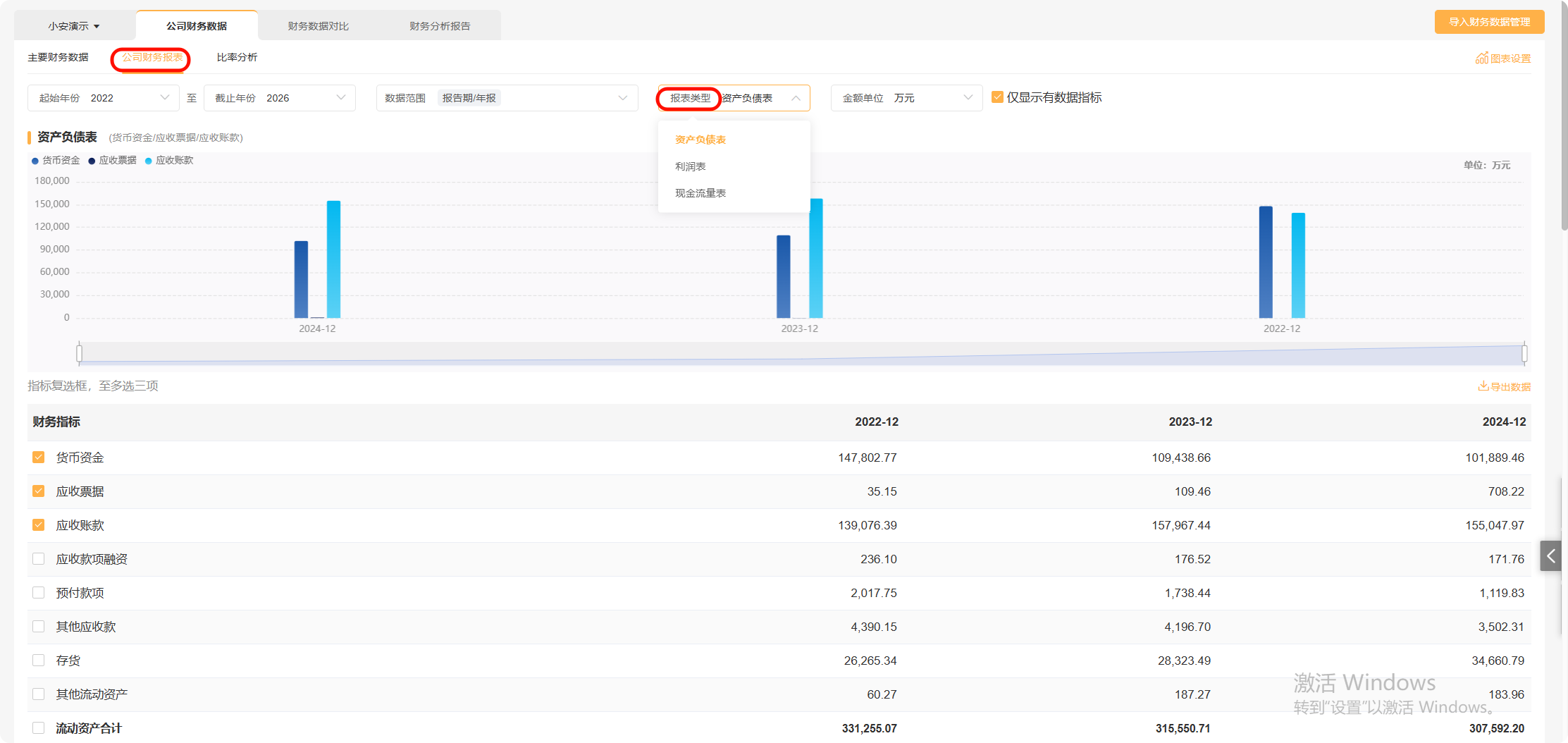This screenshot has height=743, width=1568.
Task: Open the 比率分析 sub-tab
Action: coord(237,57)
